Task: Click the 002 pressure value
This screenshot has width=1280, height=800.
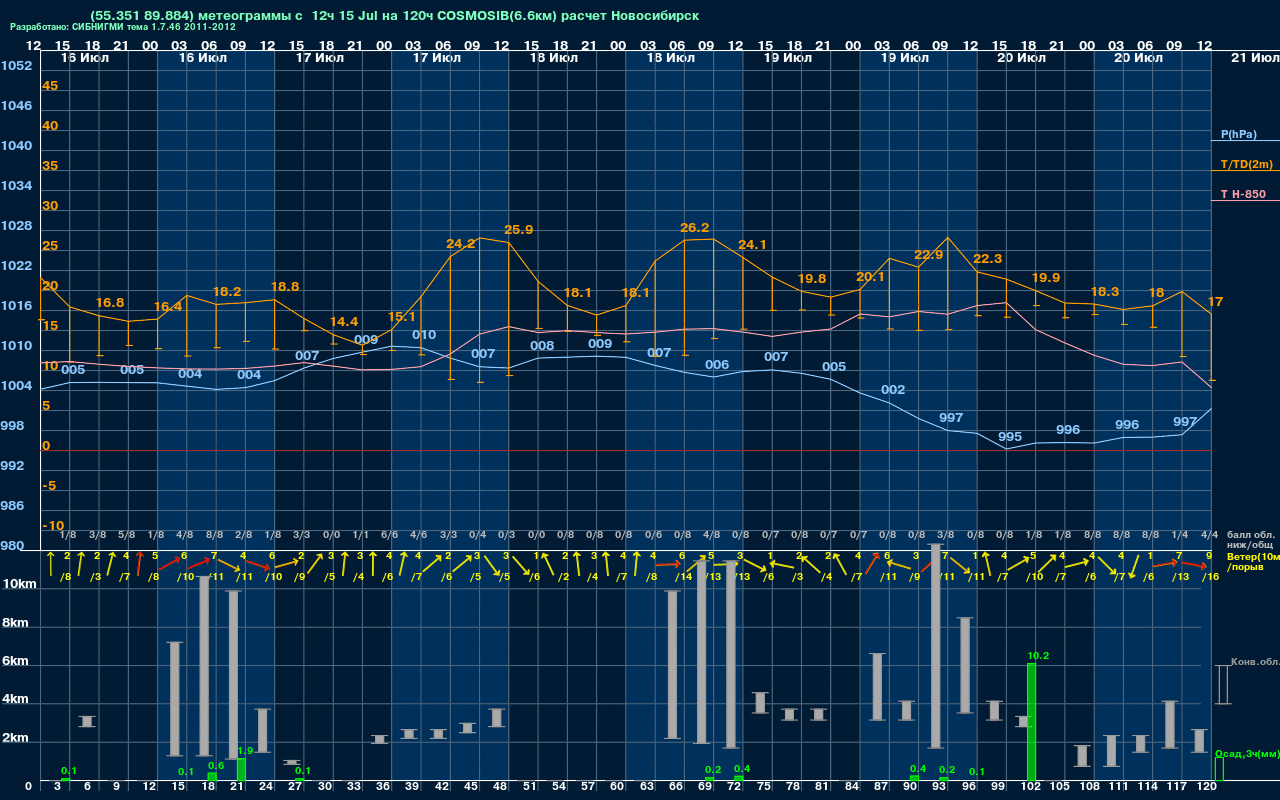Action: coord(893,390)
